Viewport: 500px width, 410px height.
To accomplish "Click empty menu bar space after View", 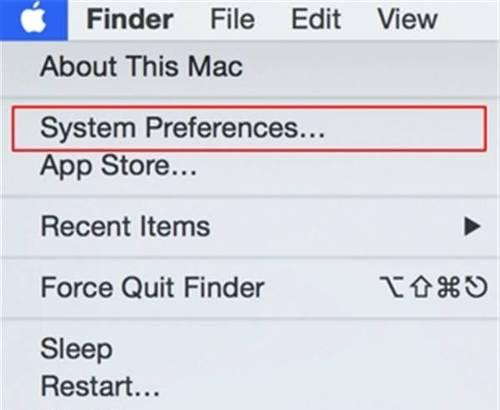I will [x=470, y=19].
